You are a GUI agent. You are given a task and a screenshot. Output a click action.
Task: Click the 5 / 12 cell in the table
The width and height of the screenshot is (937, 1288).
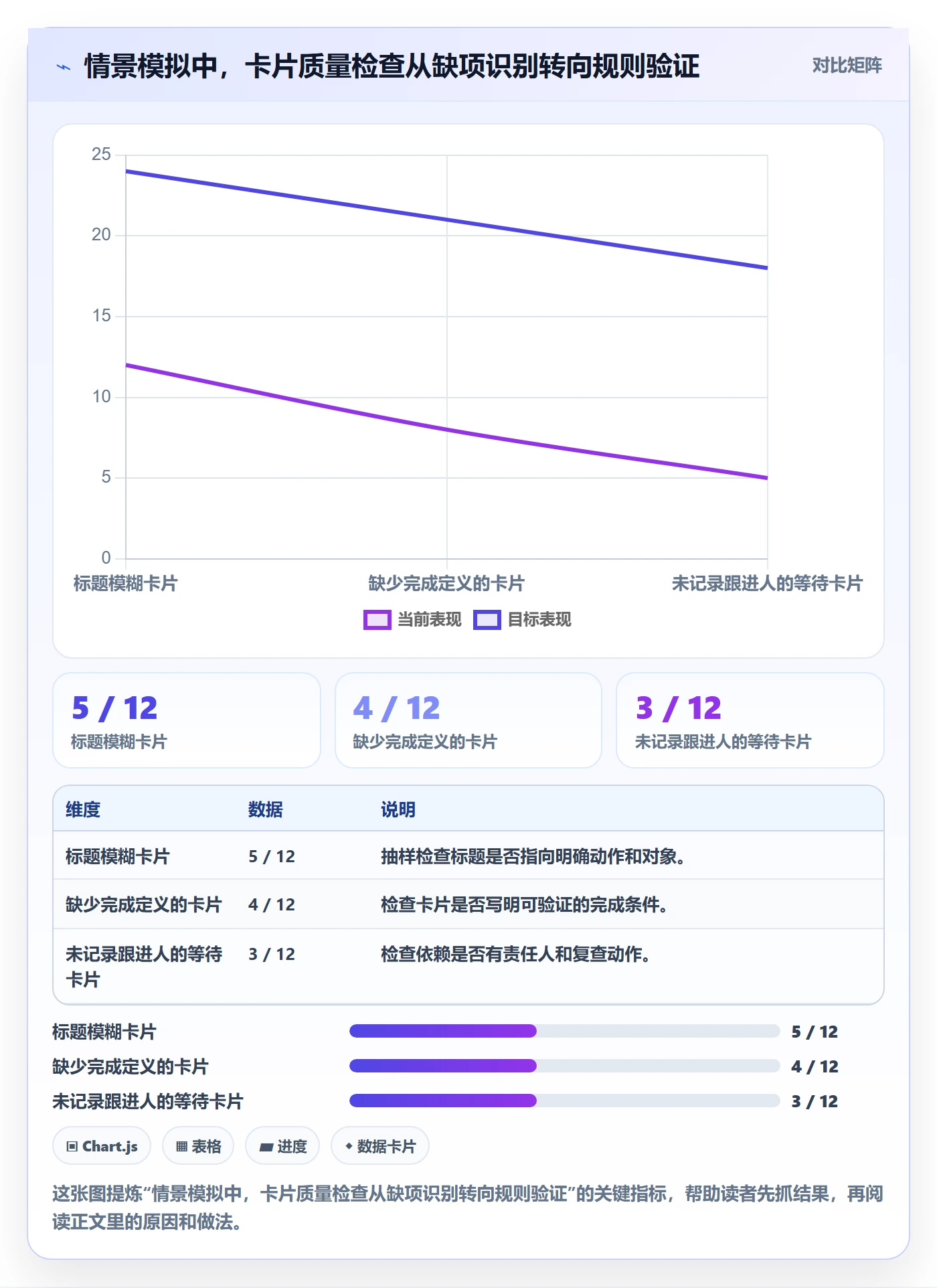tap(272, 856)
